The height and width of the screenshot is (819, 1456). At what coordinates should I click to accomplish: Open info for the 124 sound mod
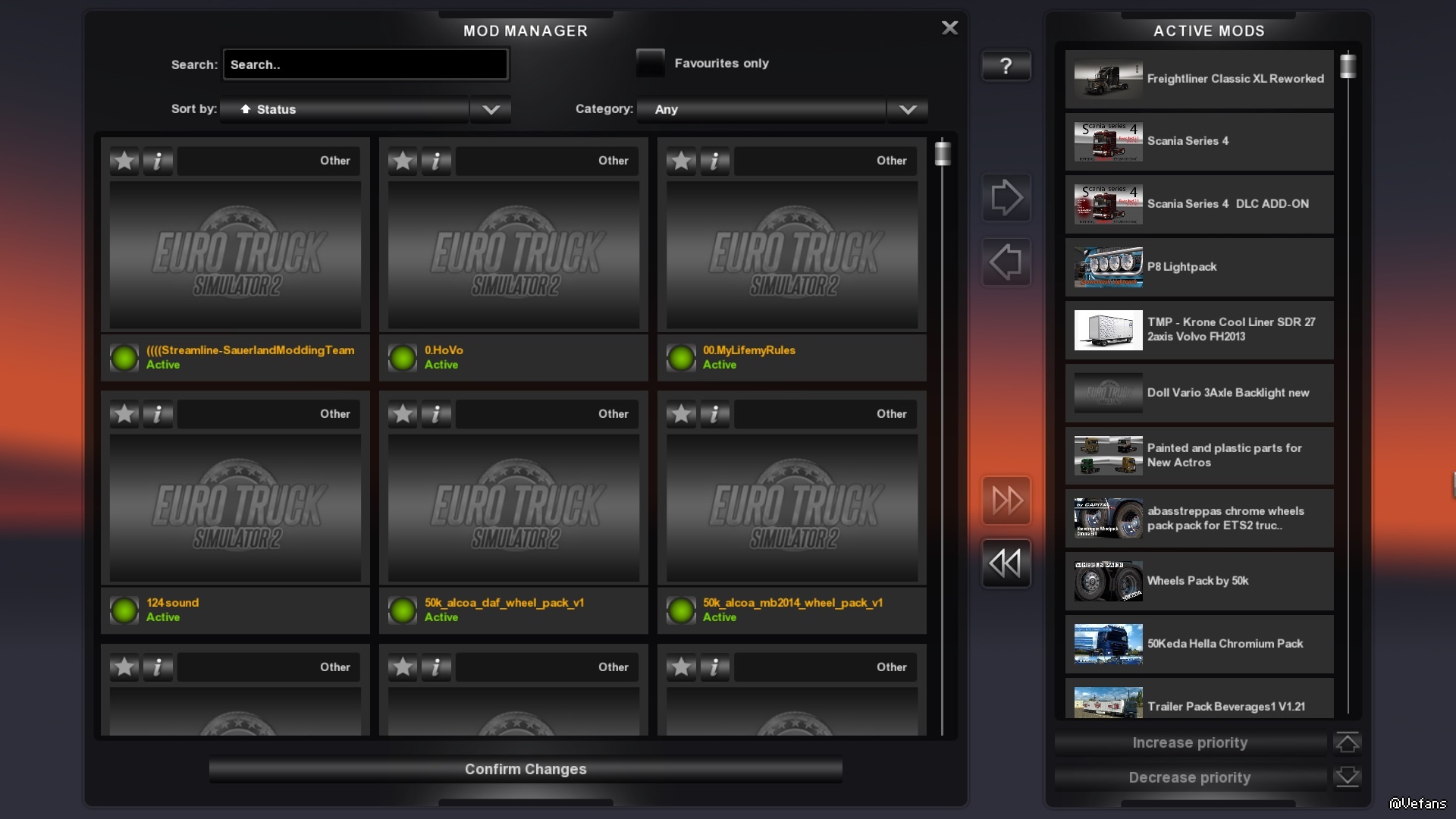pos(158,414)
